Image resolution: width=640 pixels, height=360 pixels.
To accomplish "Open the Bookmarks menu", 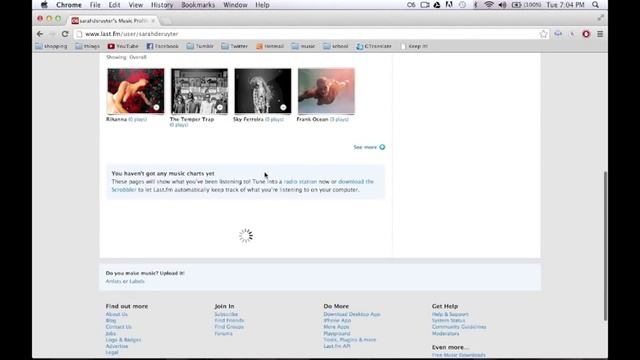I will coord(198,5).
